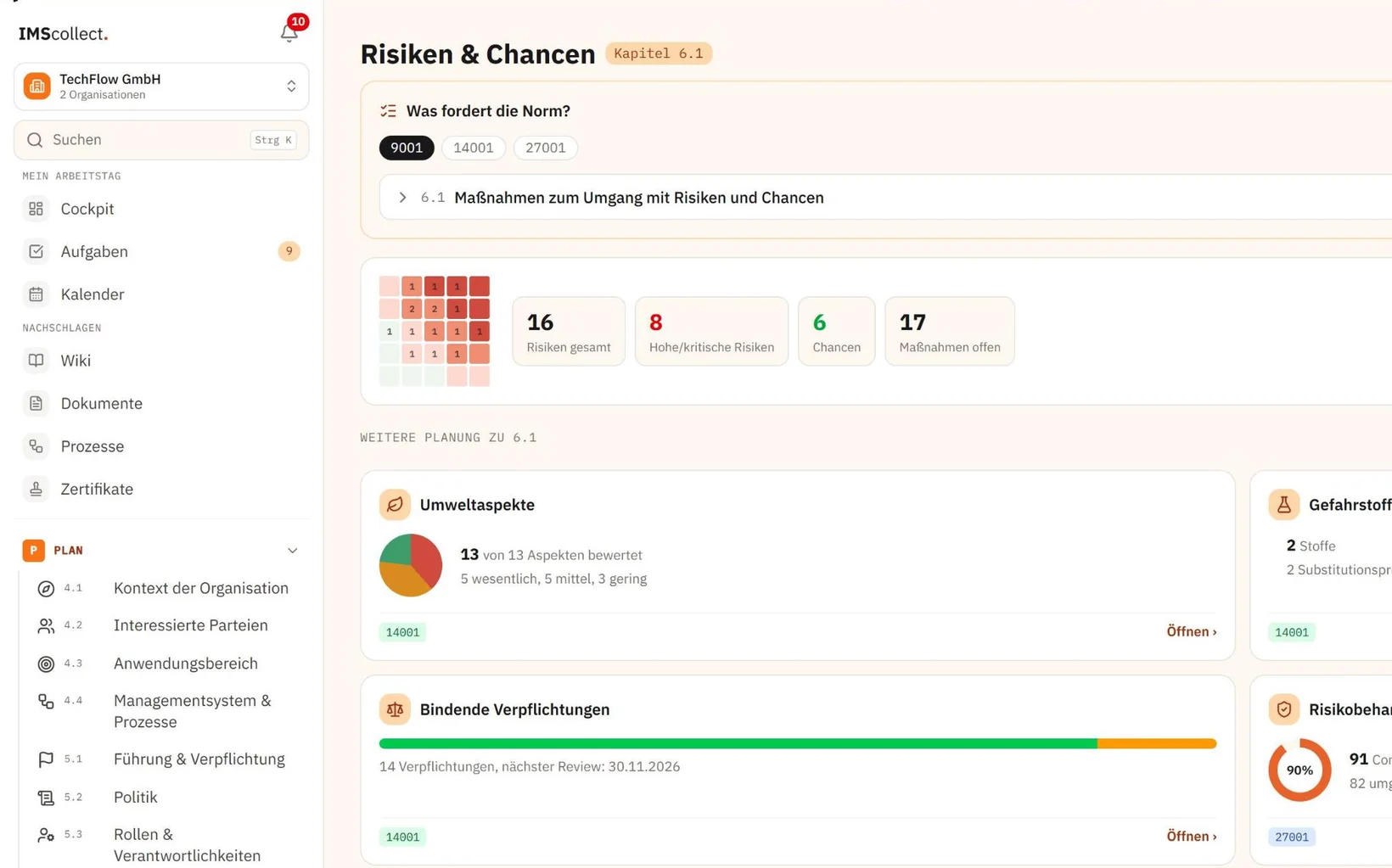Click the TechFlow GmbH organisation logo icon
Screen dimensions: 1392x868
pyautogui.click(x=37, y=86)
